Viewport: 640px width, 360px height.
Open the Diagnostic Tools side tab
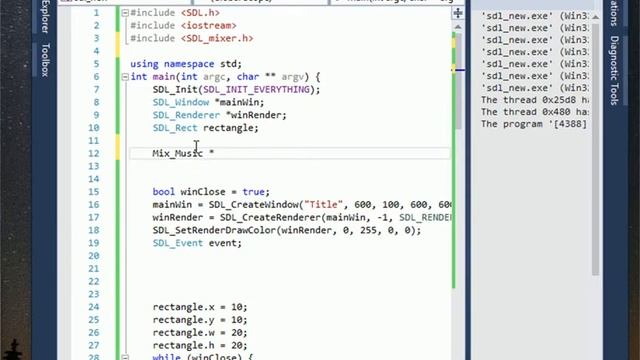point(615,71)
